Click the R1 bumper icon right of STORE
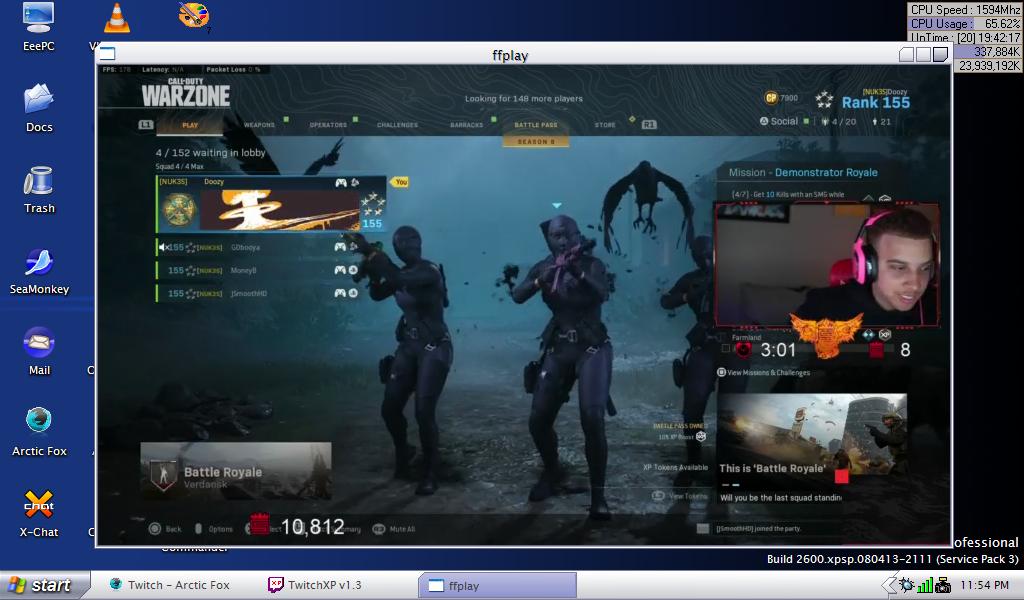This screenshot has height=600, width=1024. [648, 125]
